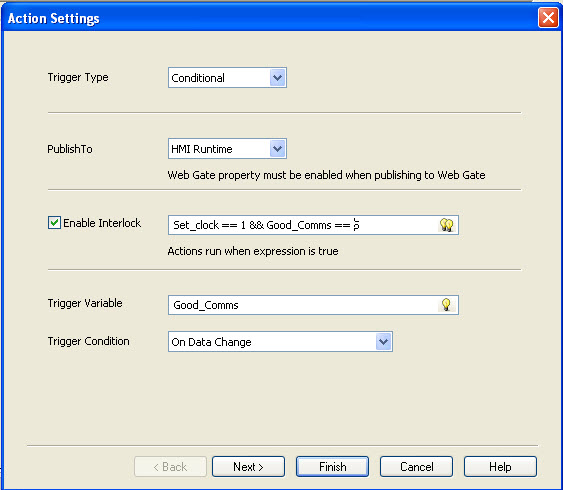The image size is (563, 490).
Task: Click the lightbulb icon in Trigger Variable field
Action: (x=446, y=305)
